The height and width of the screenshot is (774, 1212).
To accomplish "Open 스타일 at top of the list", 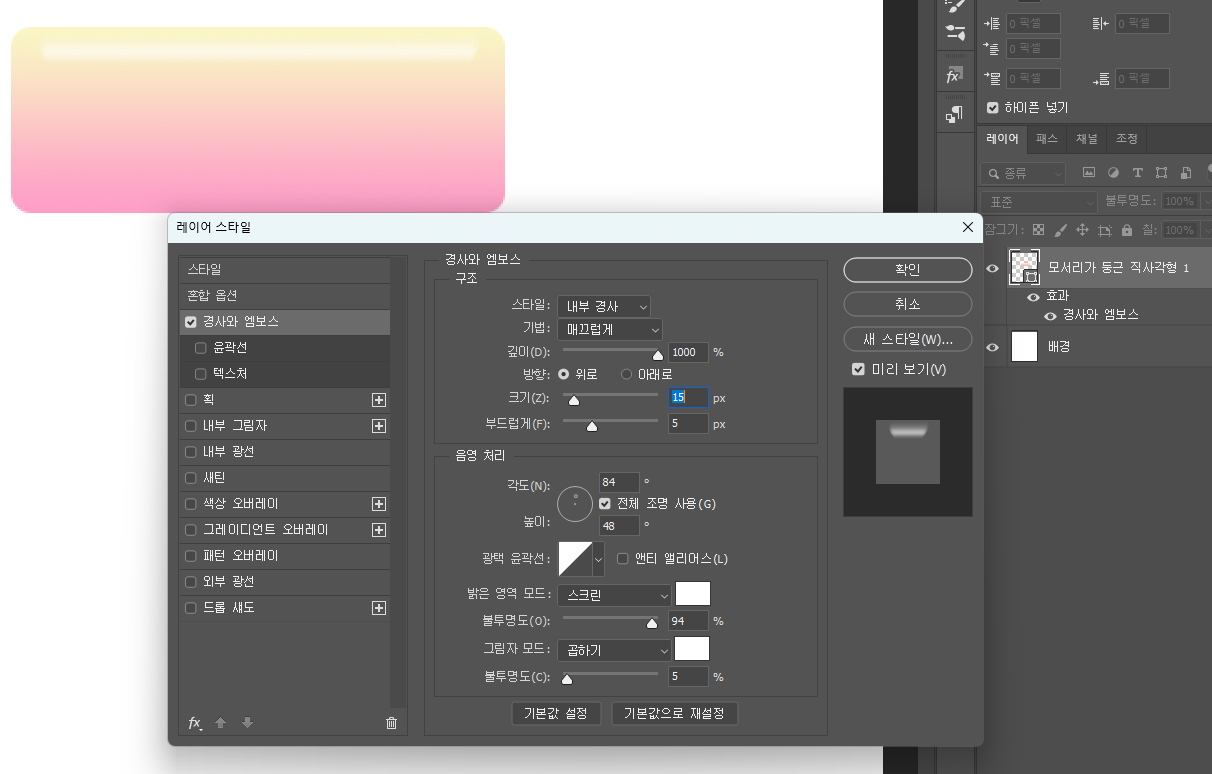I will tap(285, 270).
